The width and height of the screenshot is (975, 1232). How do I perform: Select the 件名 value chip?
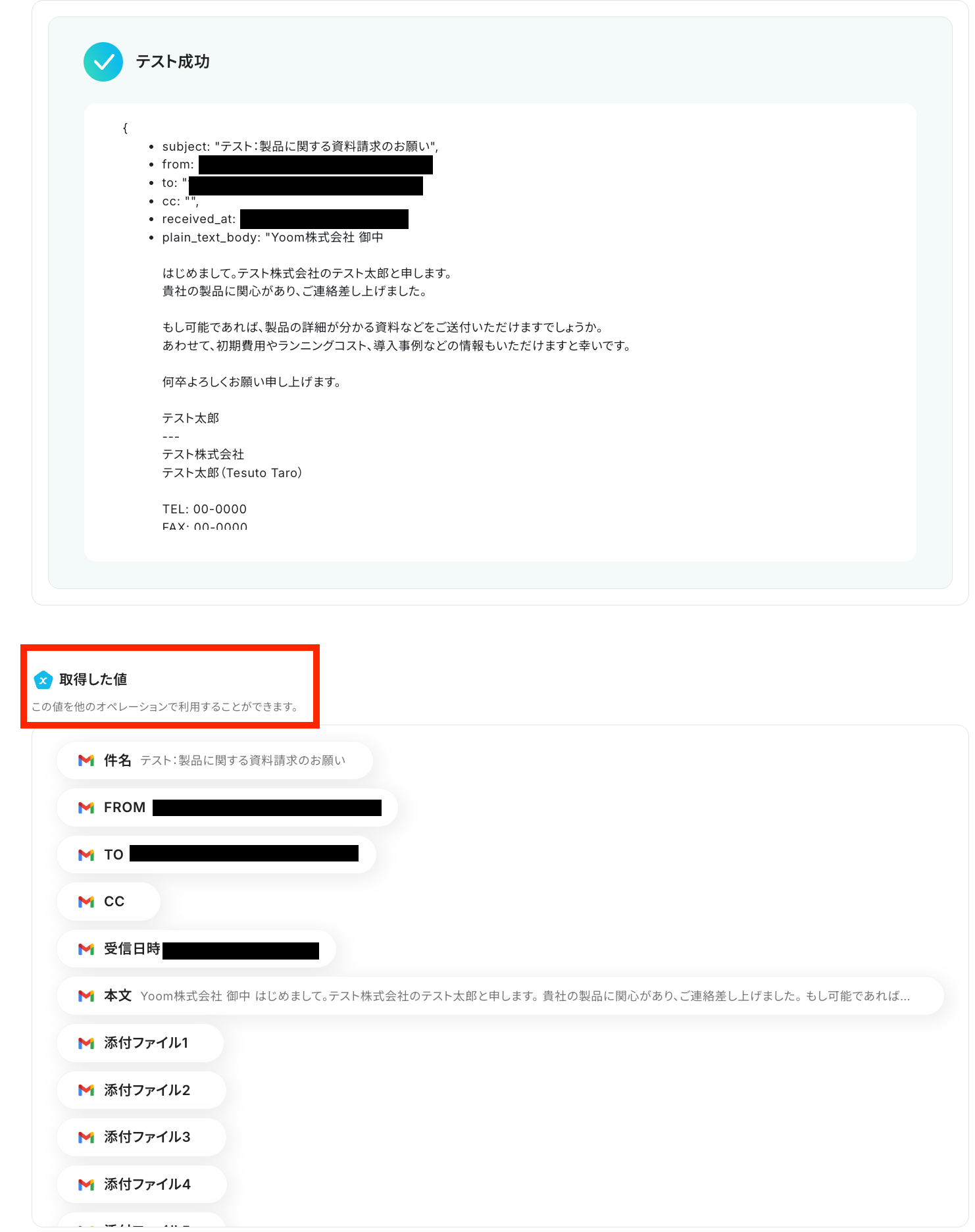point(215,761)
